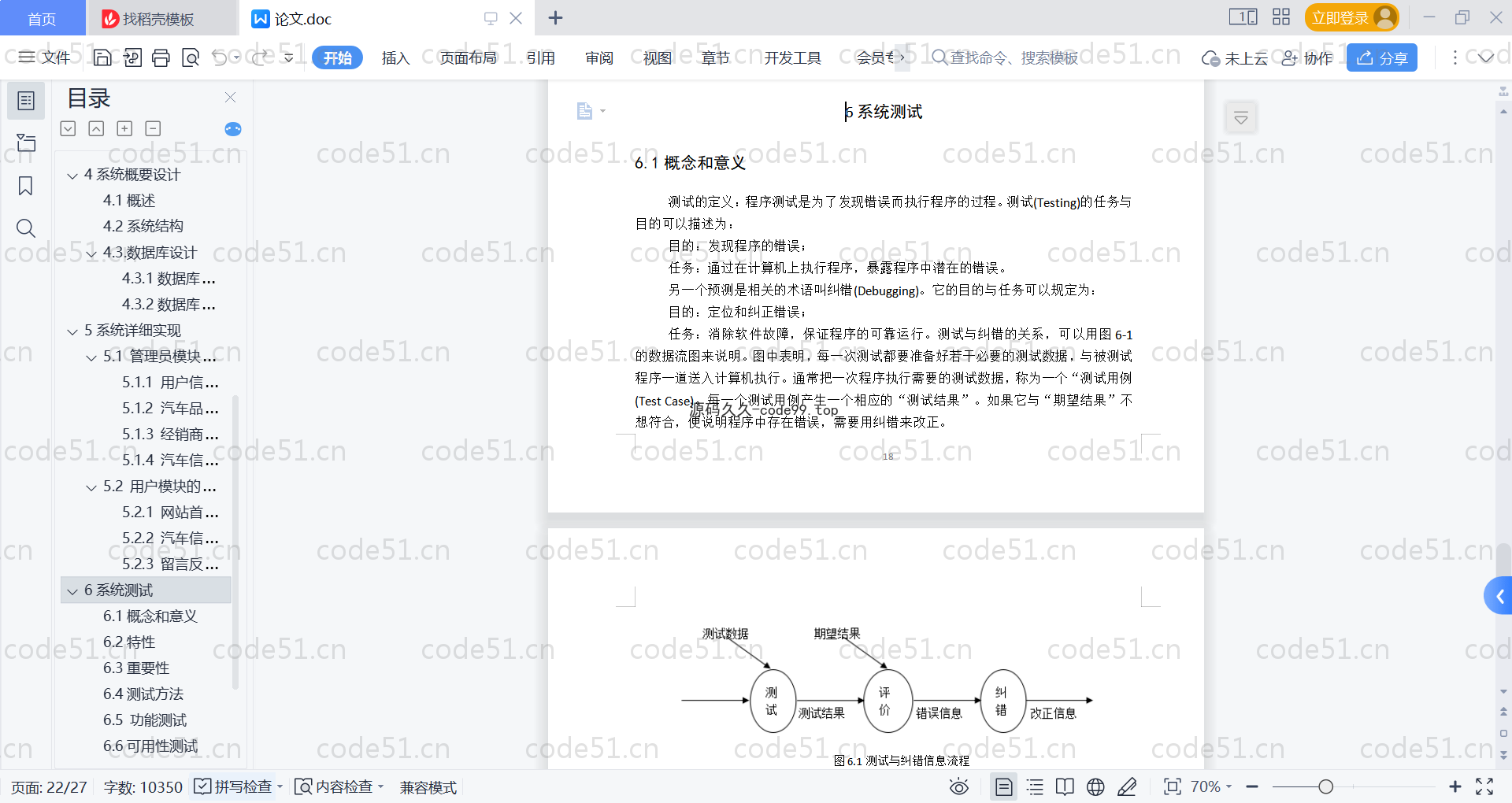Image resolution: width=1512 pixels, height=803 pixels.
Task: Click the zoom out minus button
Action: pos(1252,786)
